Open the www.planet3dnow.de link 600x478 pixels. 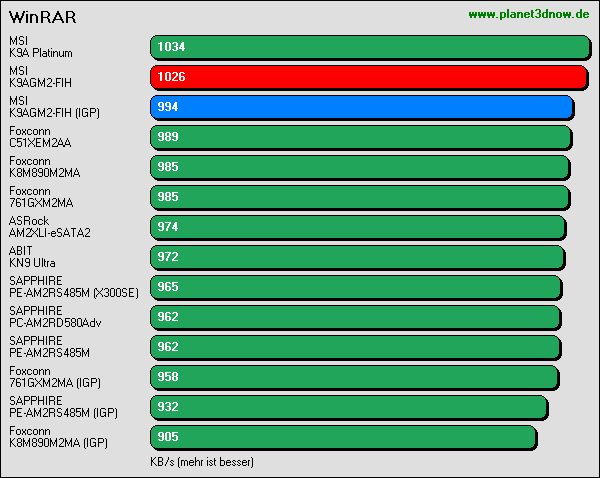(x=529, y=15)
